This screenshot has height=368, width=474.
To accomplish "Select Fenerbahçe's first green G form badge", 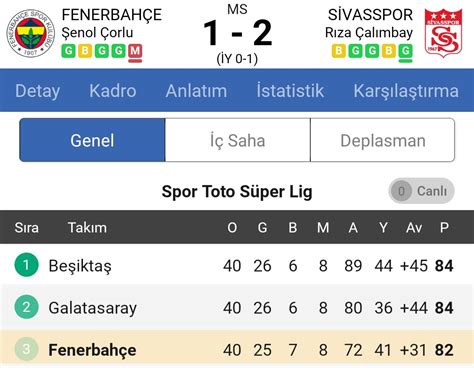I will tap(68, 51).
